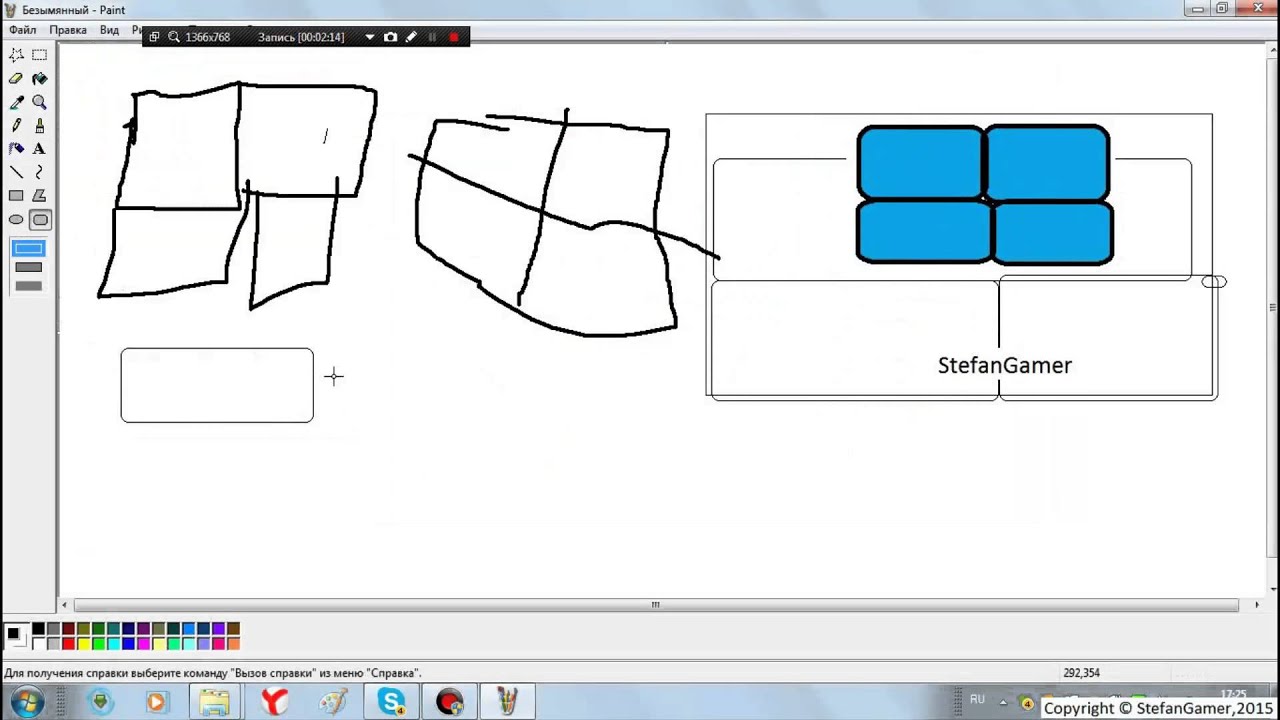
Task: Click the recorder camera snapshot icon
Action: click(390, 37)
